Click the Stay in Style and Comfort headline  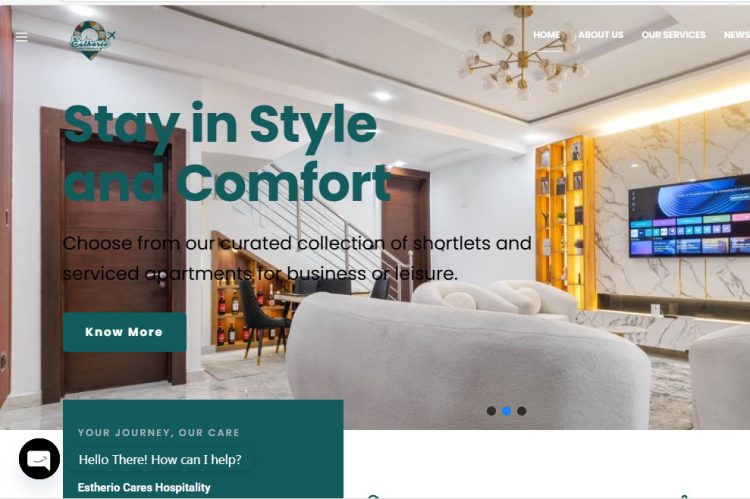[227, 152]
